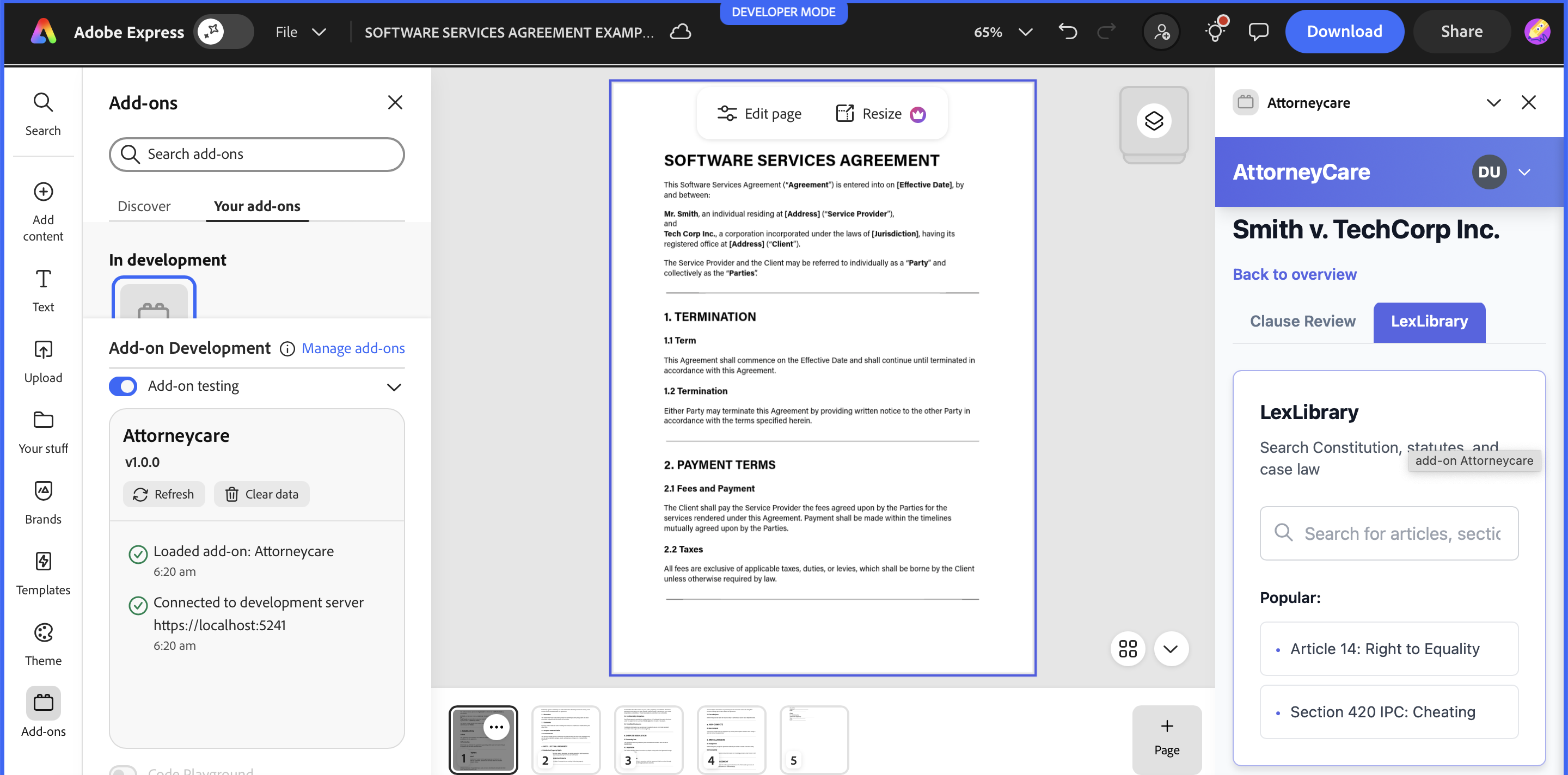
Task: Click the Undo arrow icon
Action: pyautogui.click(x=1068, y=32)
